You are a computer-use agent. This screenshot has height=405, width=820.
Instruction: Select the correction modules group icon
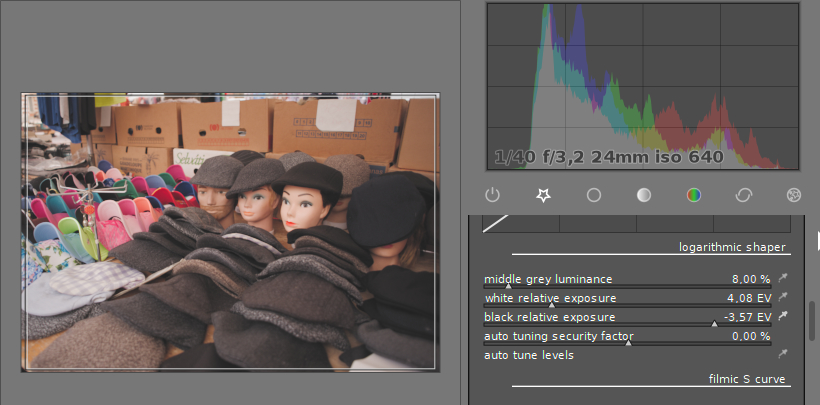tap(744, 195)
